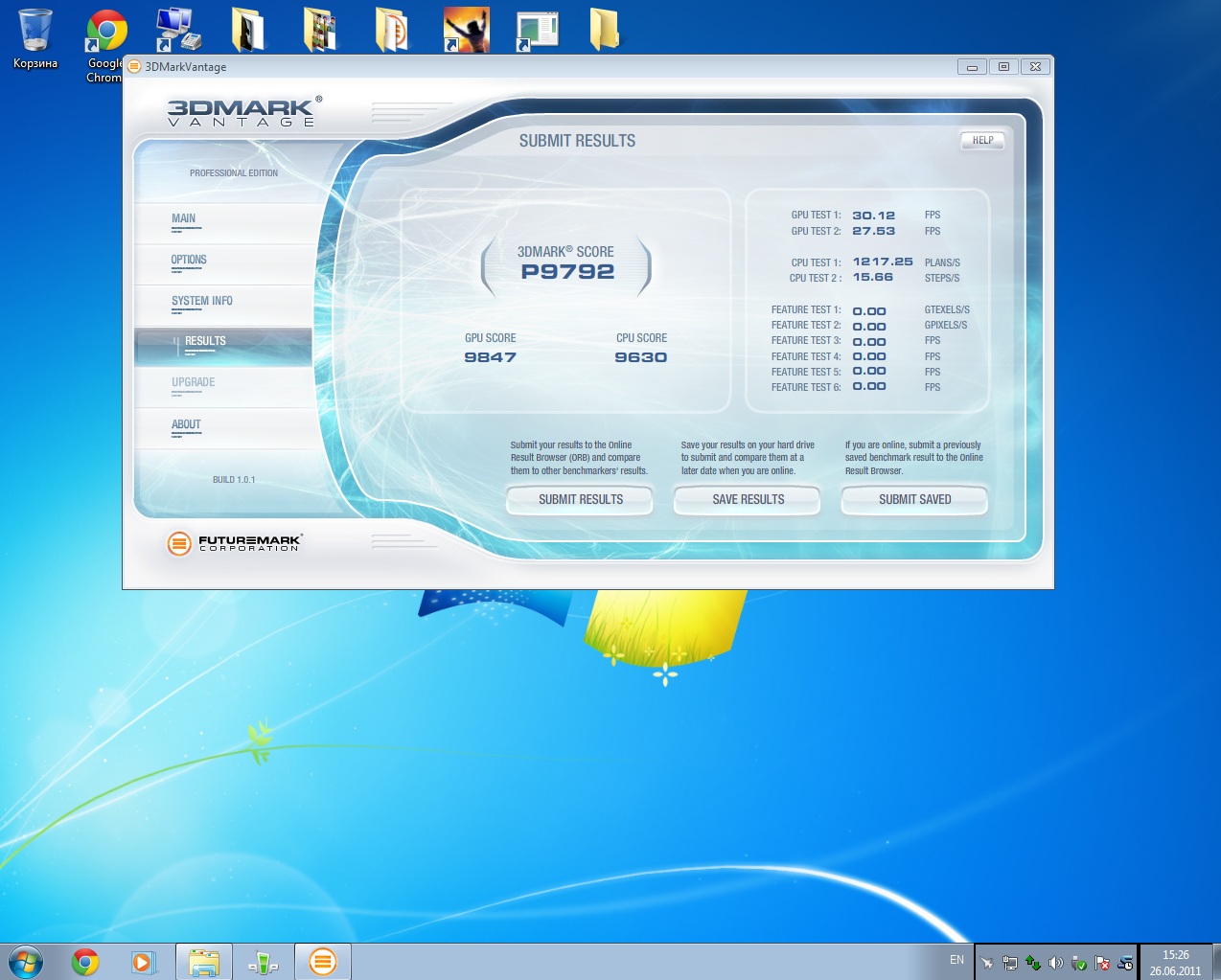The image size is (1221, 980).
Task: Open the desktop window-application shortcut icon
Action: point(537,30)
